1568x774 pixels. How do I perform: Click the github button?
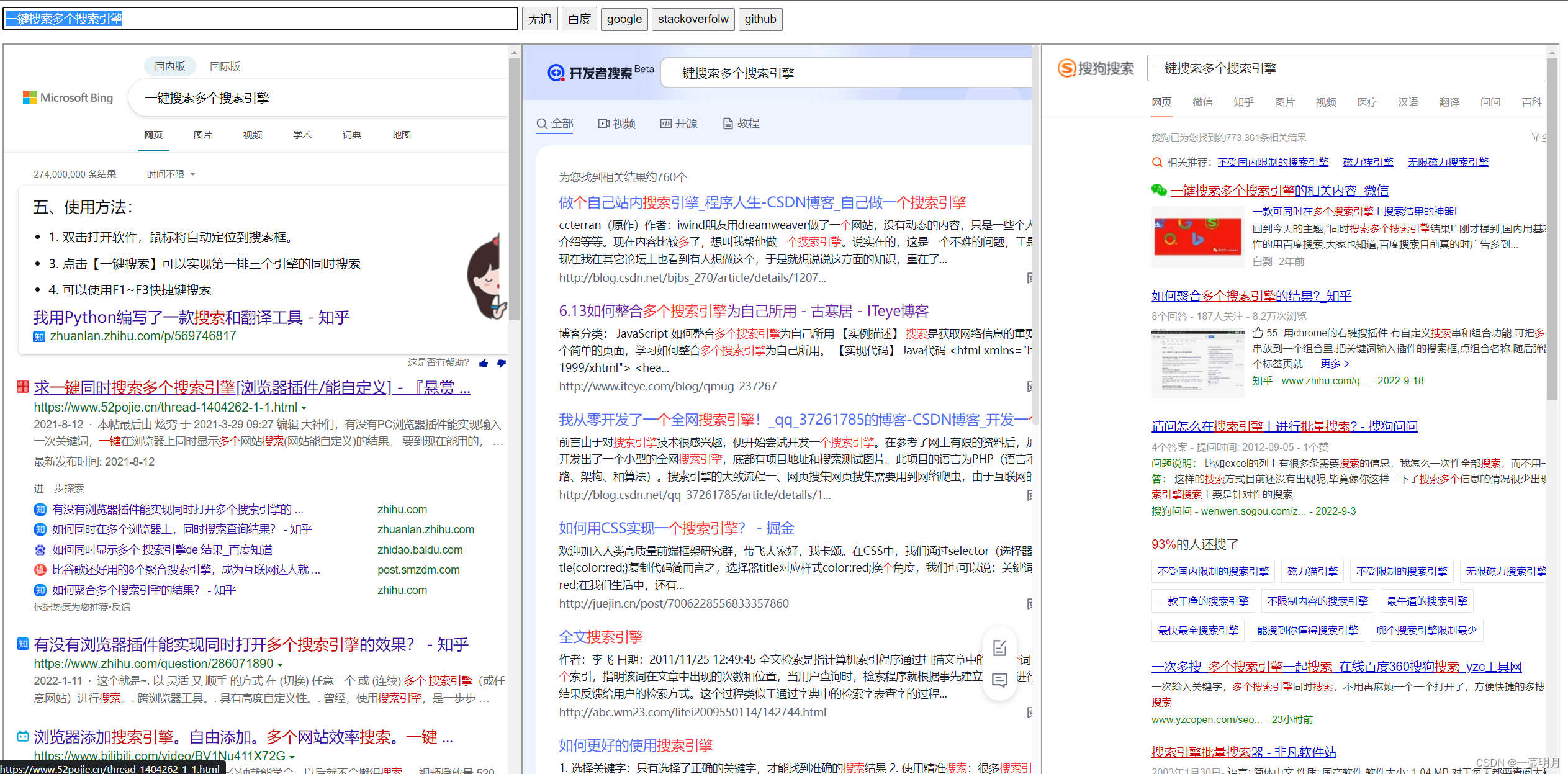click(x=760, y=19)
